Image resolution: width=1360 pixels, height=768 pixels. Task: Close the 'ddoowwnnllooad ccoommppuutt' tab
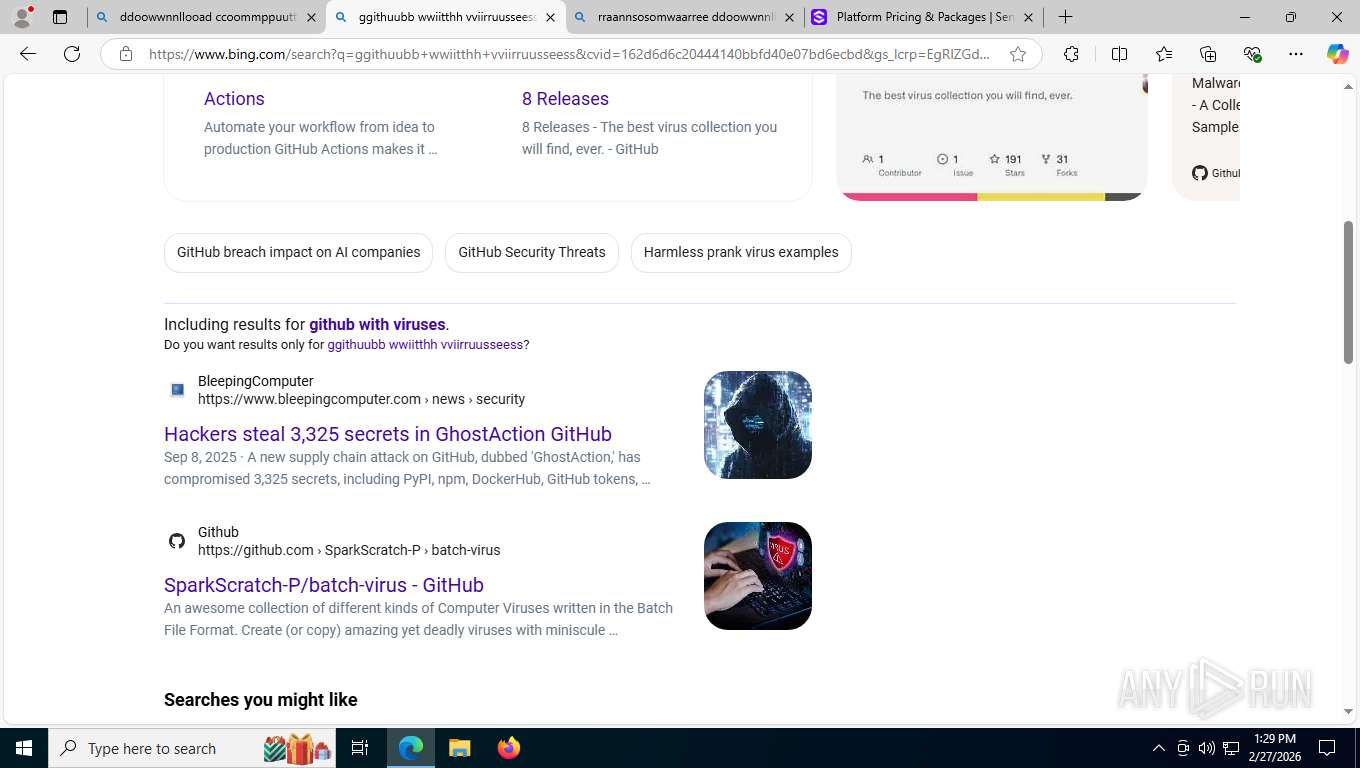(311, 17)
